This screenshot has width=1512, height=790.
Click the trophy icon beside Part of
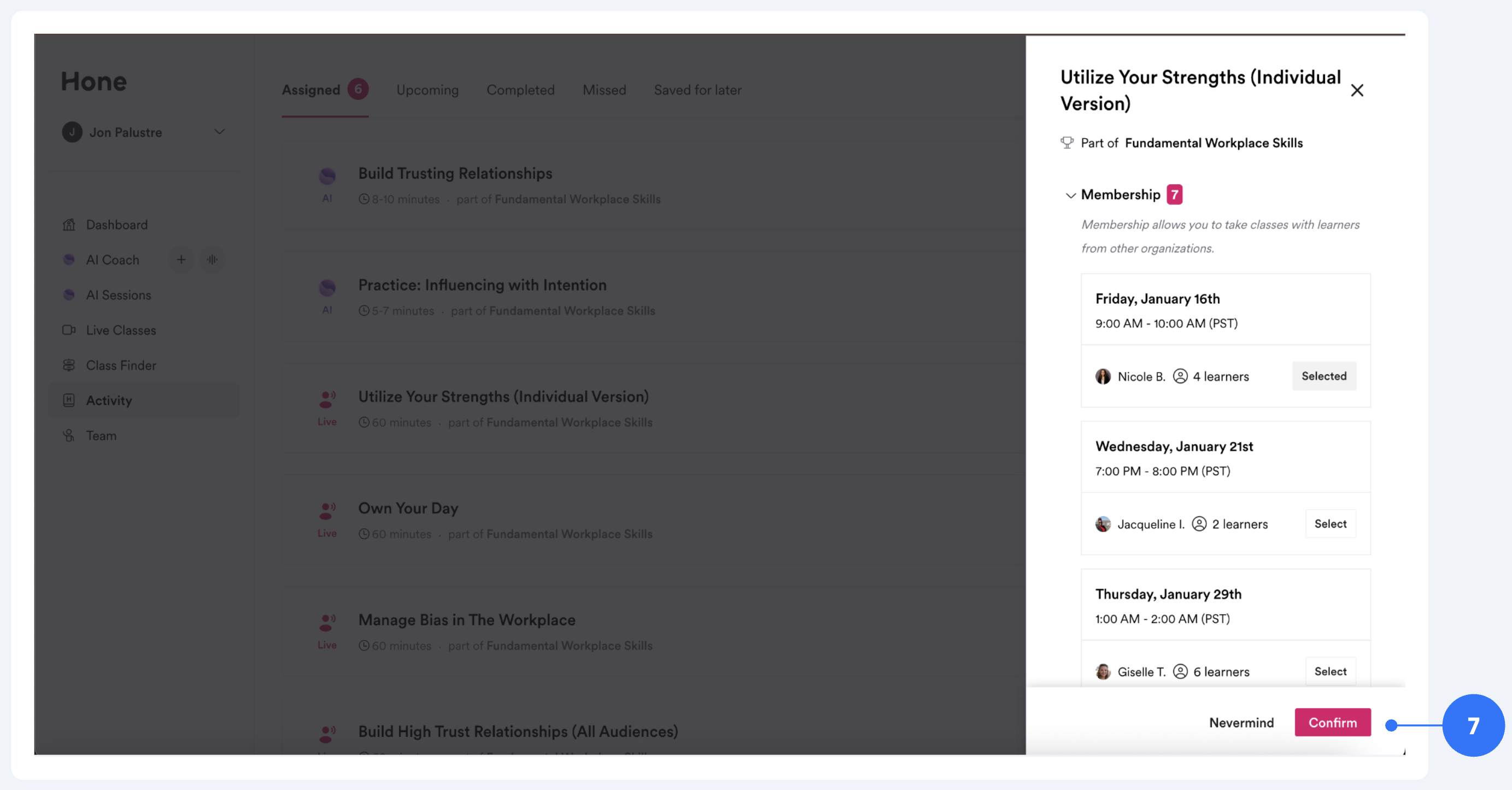click(x=1066, y=143)
